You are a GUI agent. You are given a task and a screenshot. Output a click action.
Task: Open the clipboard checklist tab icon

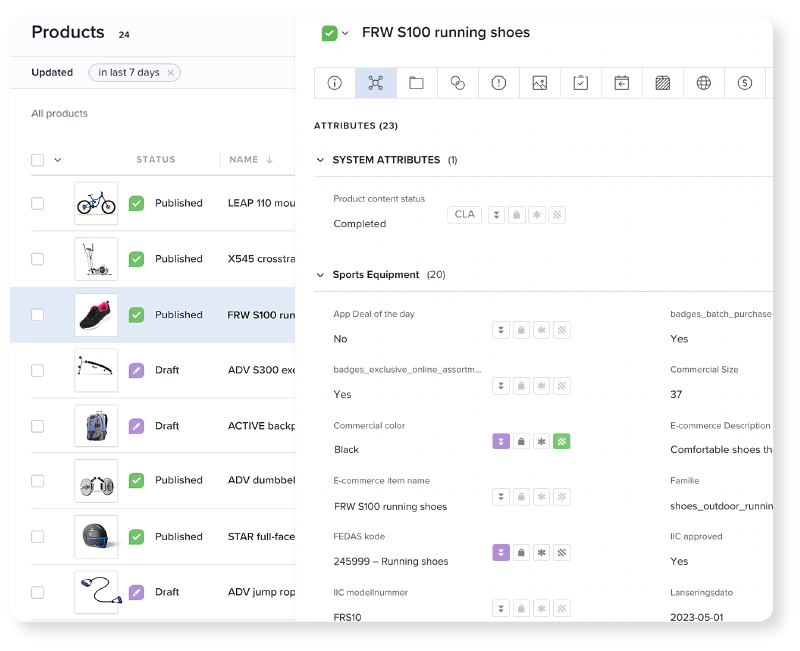[581, 83]
